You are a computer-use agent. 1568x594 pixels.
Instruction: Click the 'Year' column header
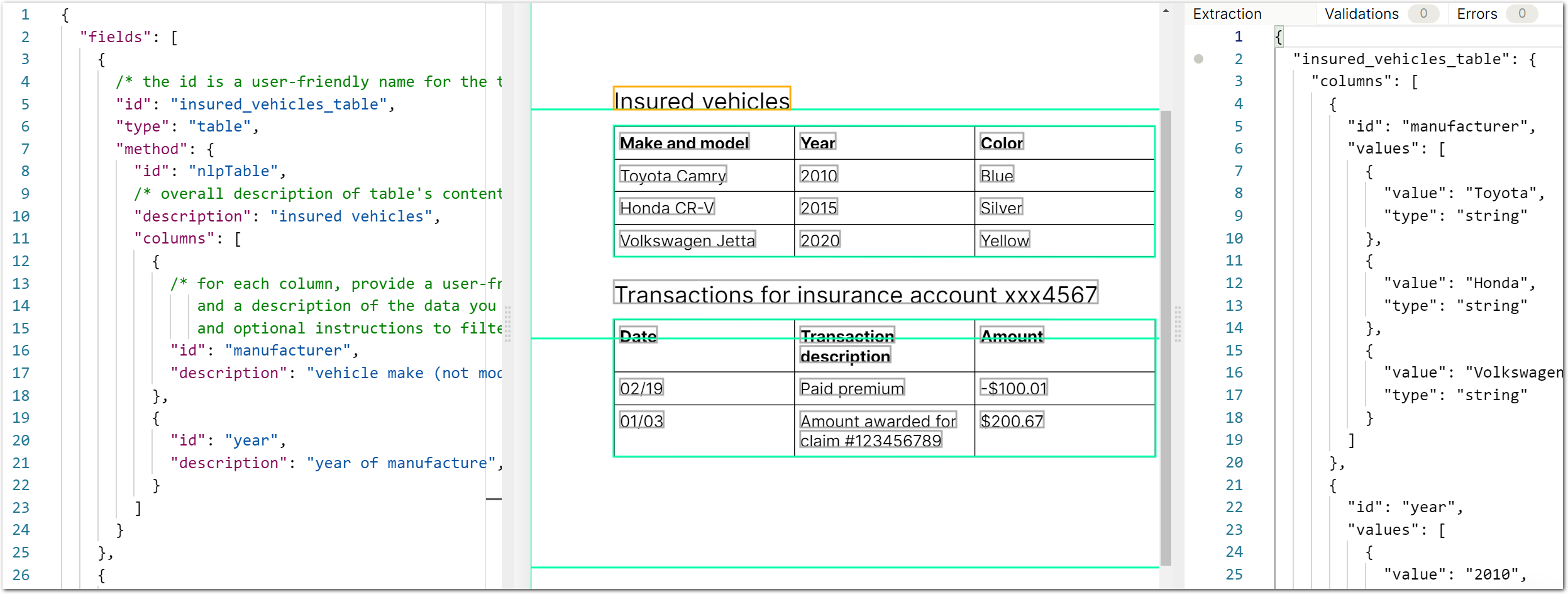pos(817,143)
